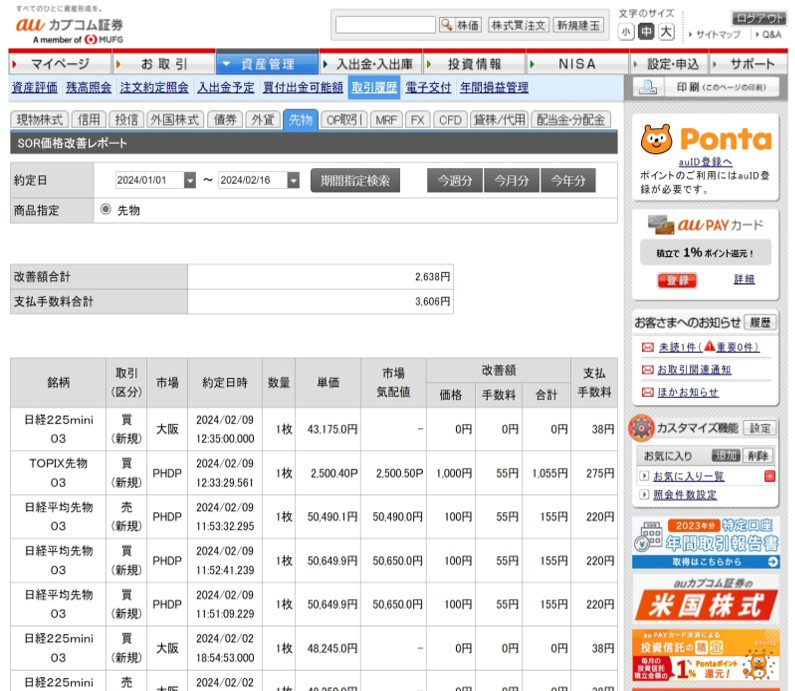795x691 pixels.
Task: Click the gear icon of カスタマイズ機能
Action: [641, 428]
